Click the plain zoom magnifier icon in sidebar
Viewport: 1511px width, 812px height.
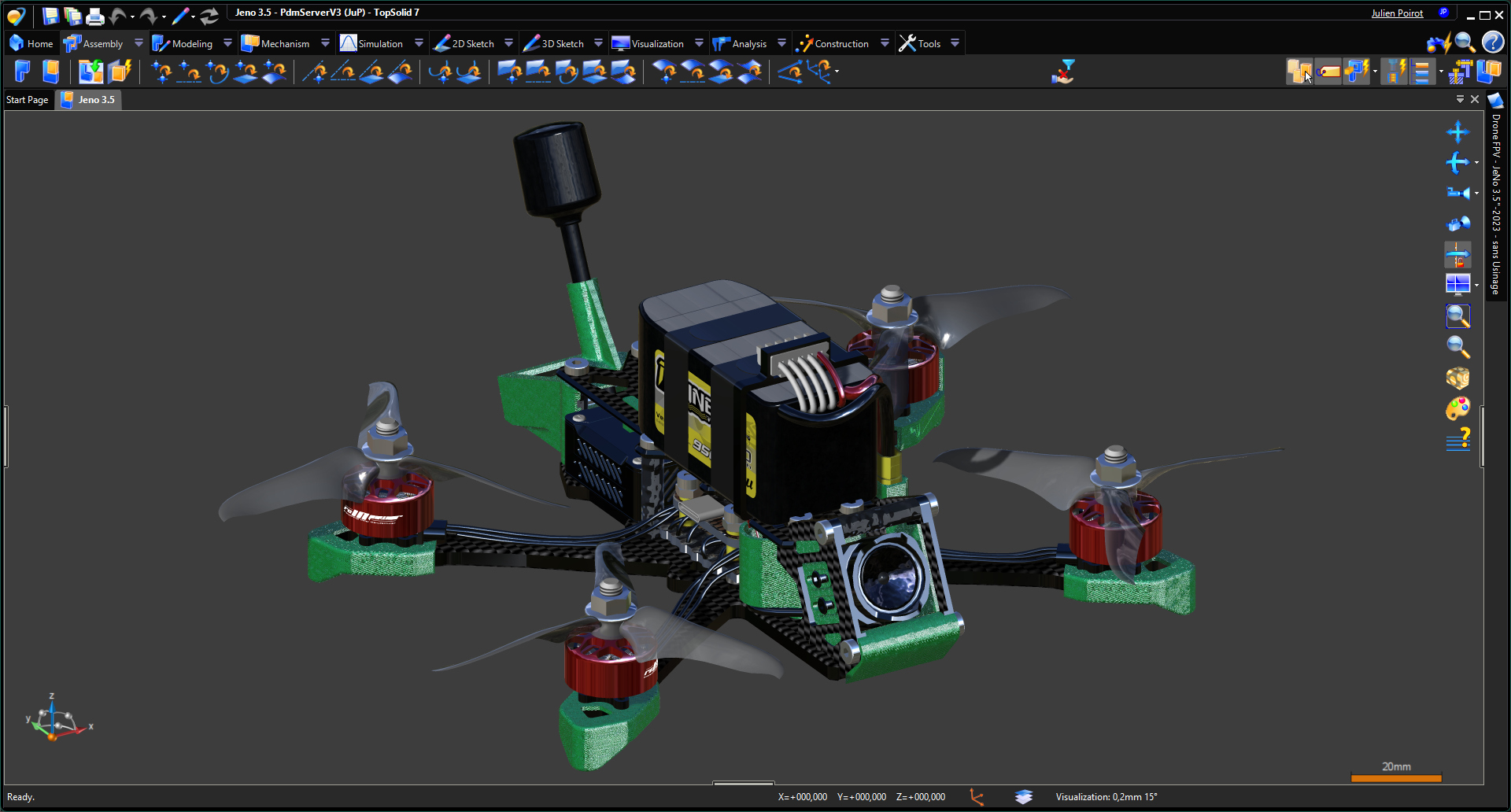coord(1457,347)
